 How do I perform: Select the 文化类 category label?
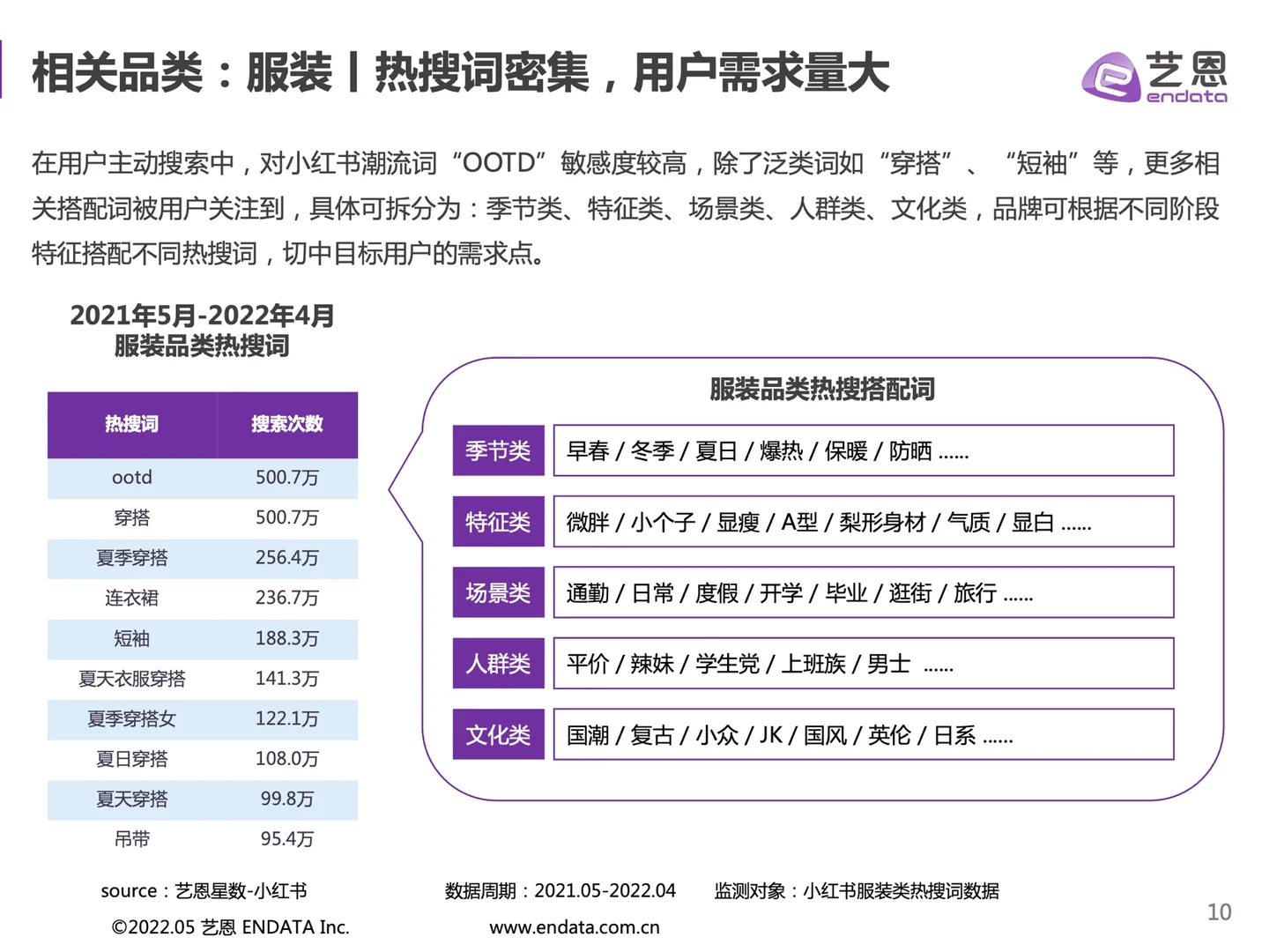(x=498, y=734)
